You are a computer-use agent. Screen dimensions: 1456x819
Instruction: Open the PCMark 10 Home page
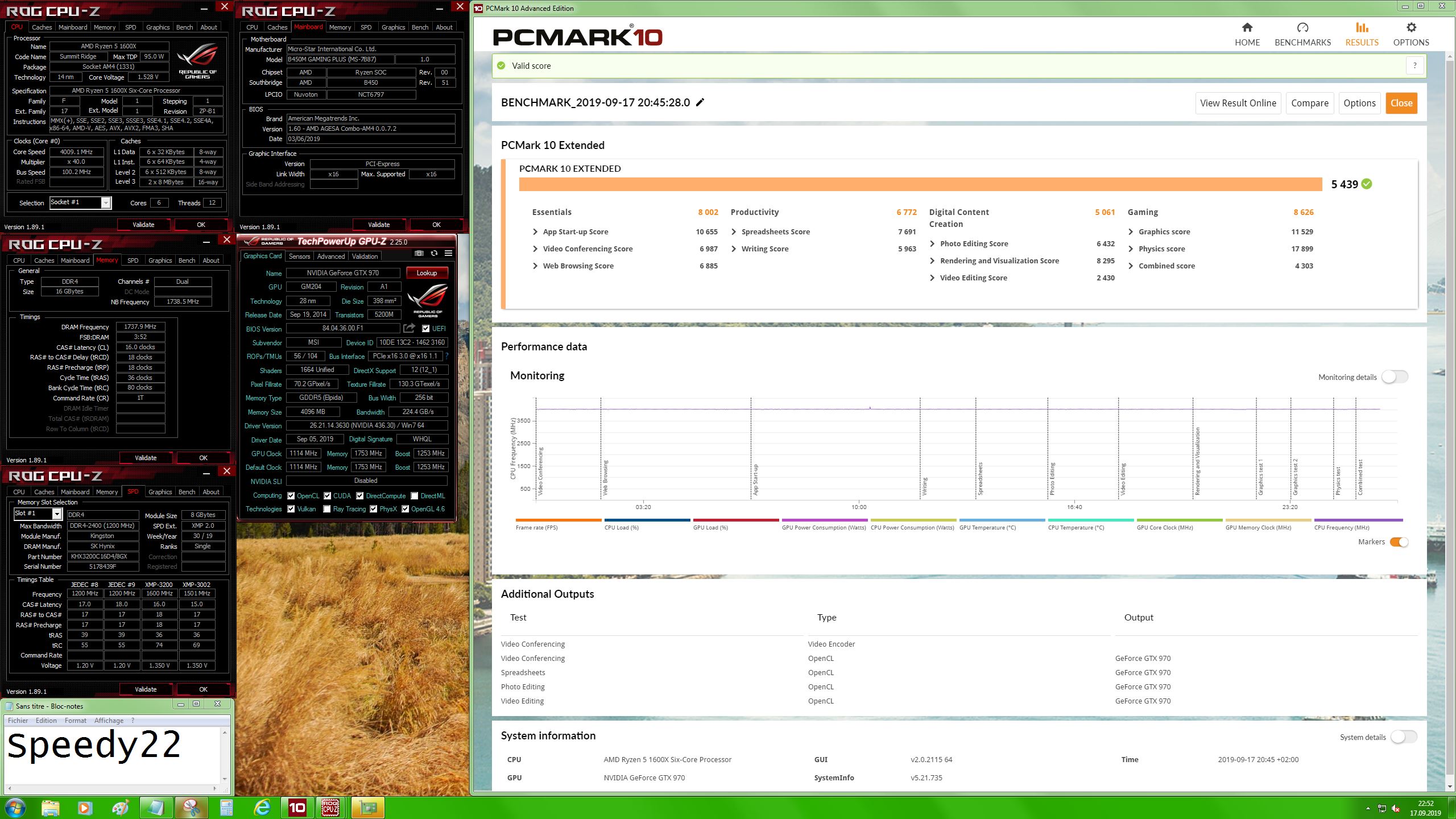pos(1247,34)
